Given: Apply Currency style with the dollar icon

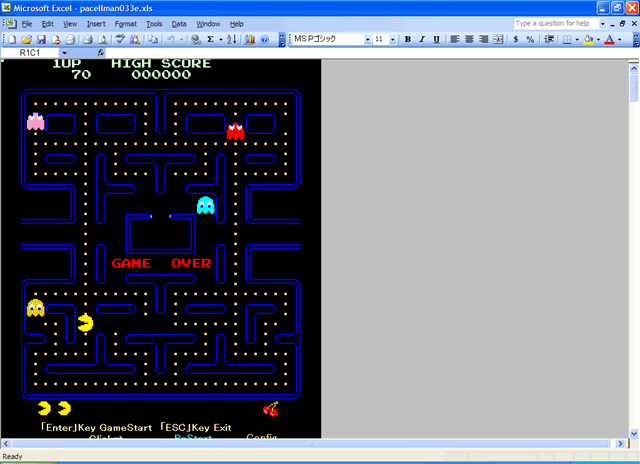Looking at the screenshot, I should [x=515, y=39].
